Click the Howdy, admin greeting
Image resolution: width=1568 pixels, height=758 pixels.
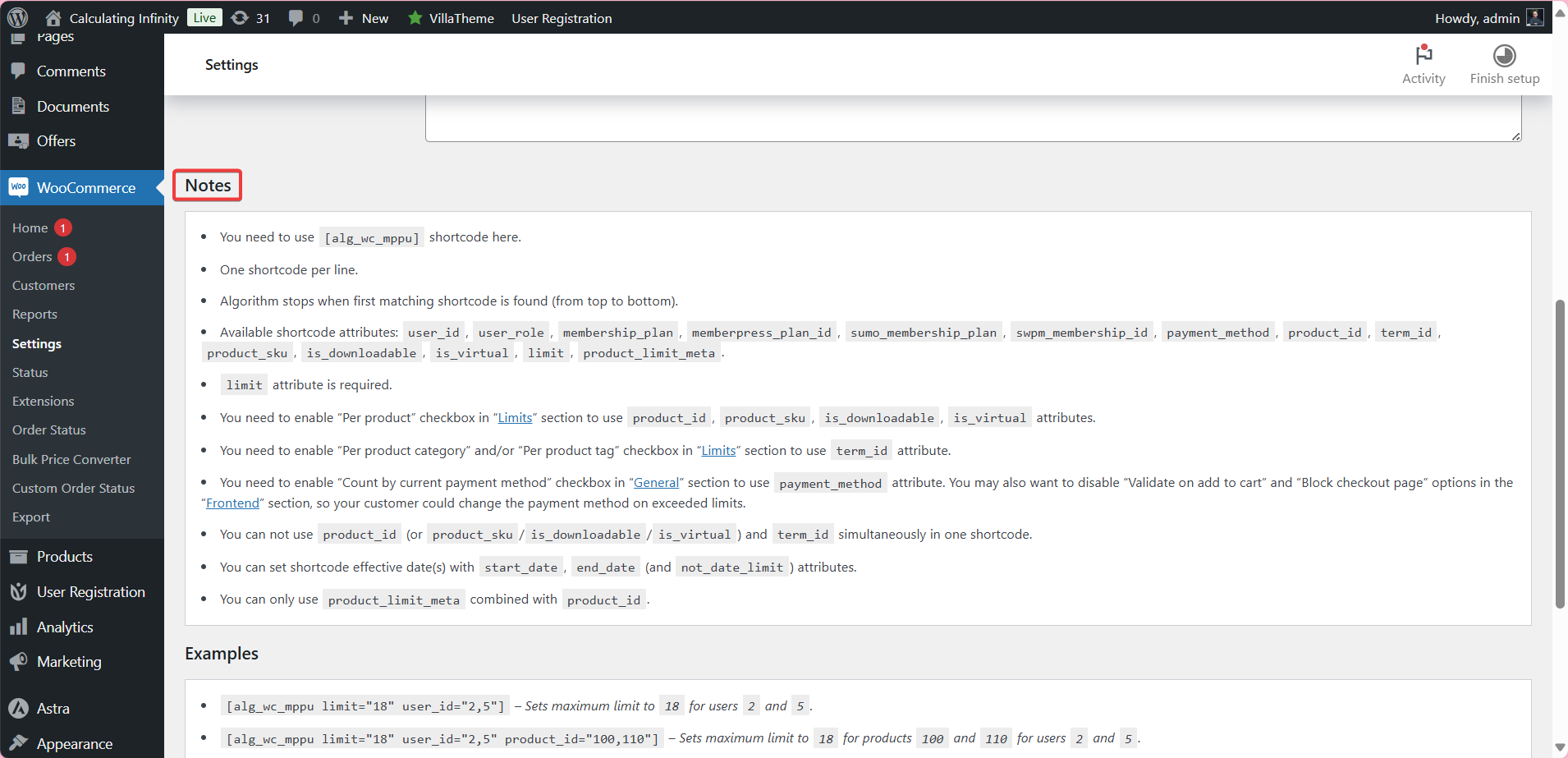pos(1477,18)
